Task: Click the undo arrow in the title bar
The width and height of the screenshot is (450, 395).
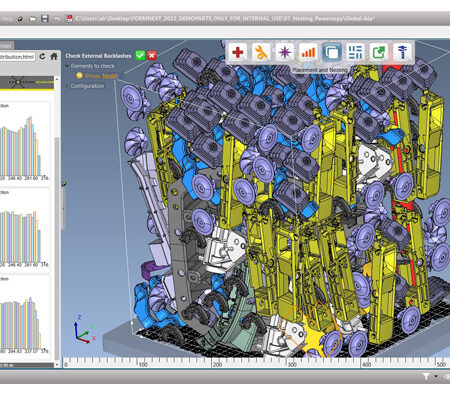Action: coord(57,19)
